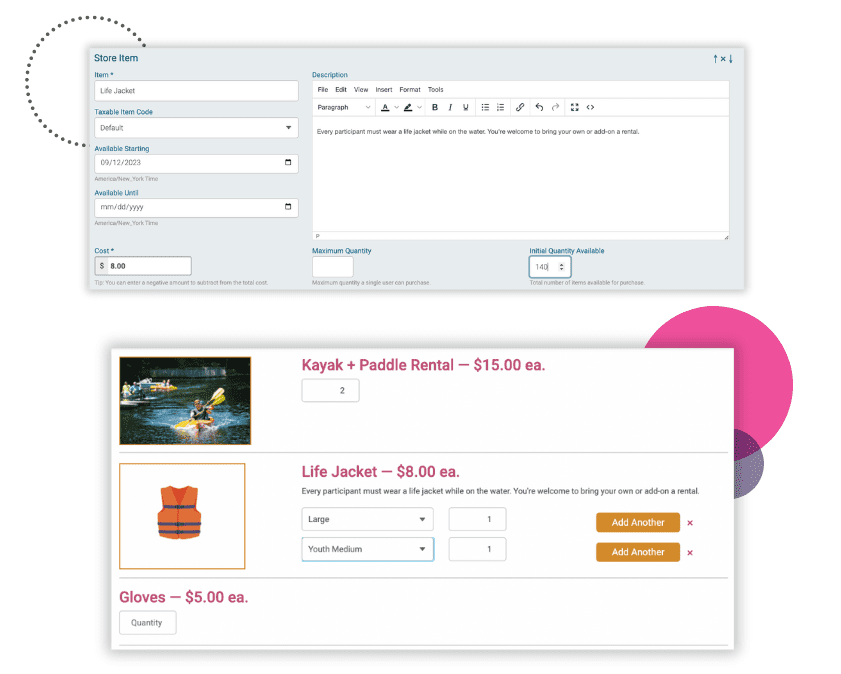
Task: Click the Cost field showing 8.00
Action: click(143, 266)
